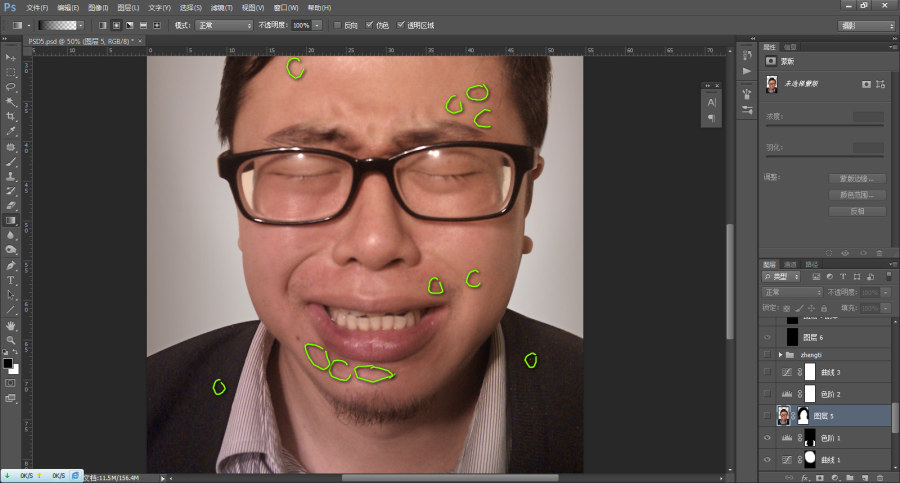This screenshot has width=900, height=483.
Task: Expand the zhengti layer group
Action: 781,355
